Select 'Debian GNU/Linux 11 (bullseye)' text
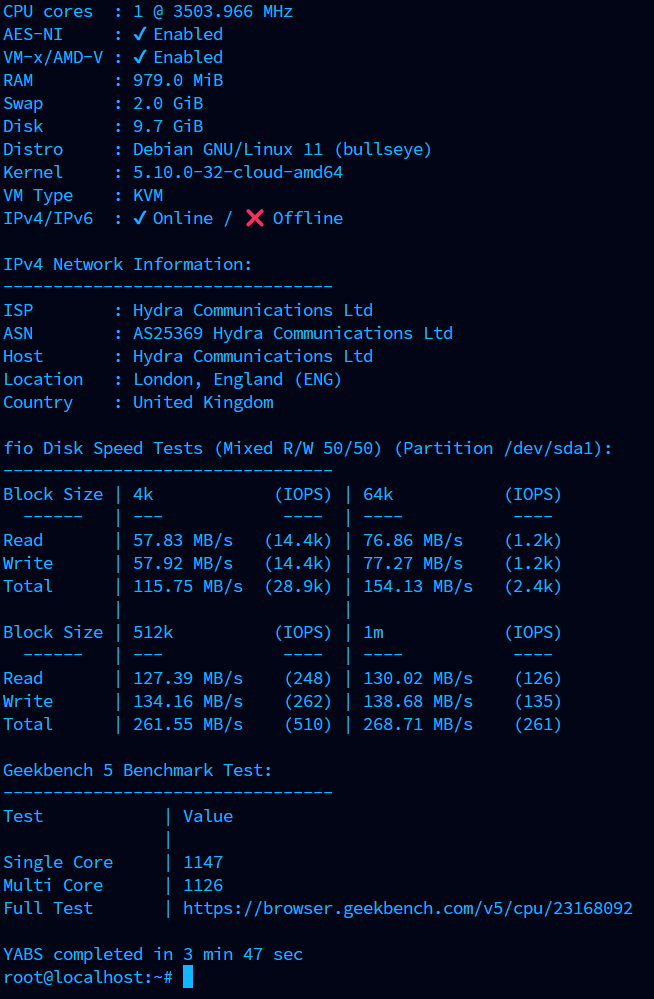Screen dimensions: 654x999 click(282, 150)
